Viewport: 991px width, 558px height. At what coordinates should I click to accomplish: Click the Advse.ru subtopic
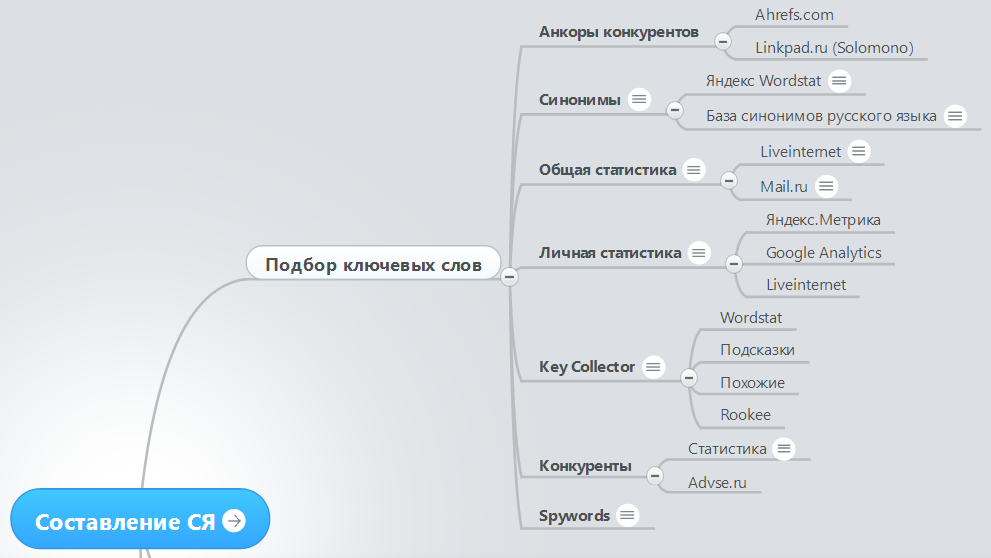(717, 483)
